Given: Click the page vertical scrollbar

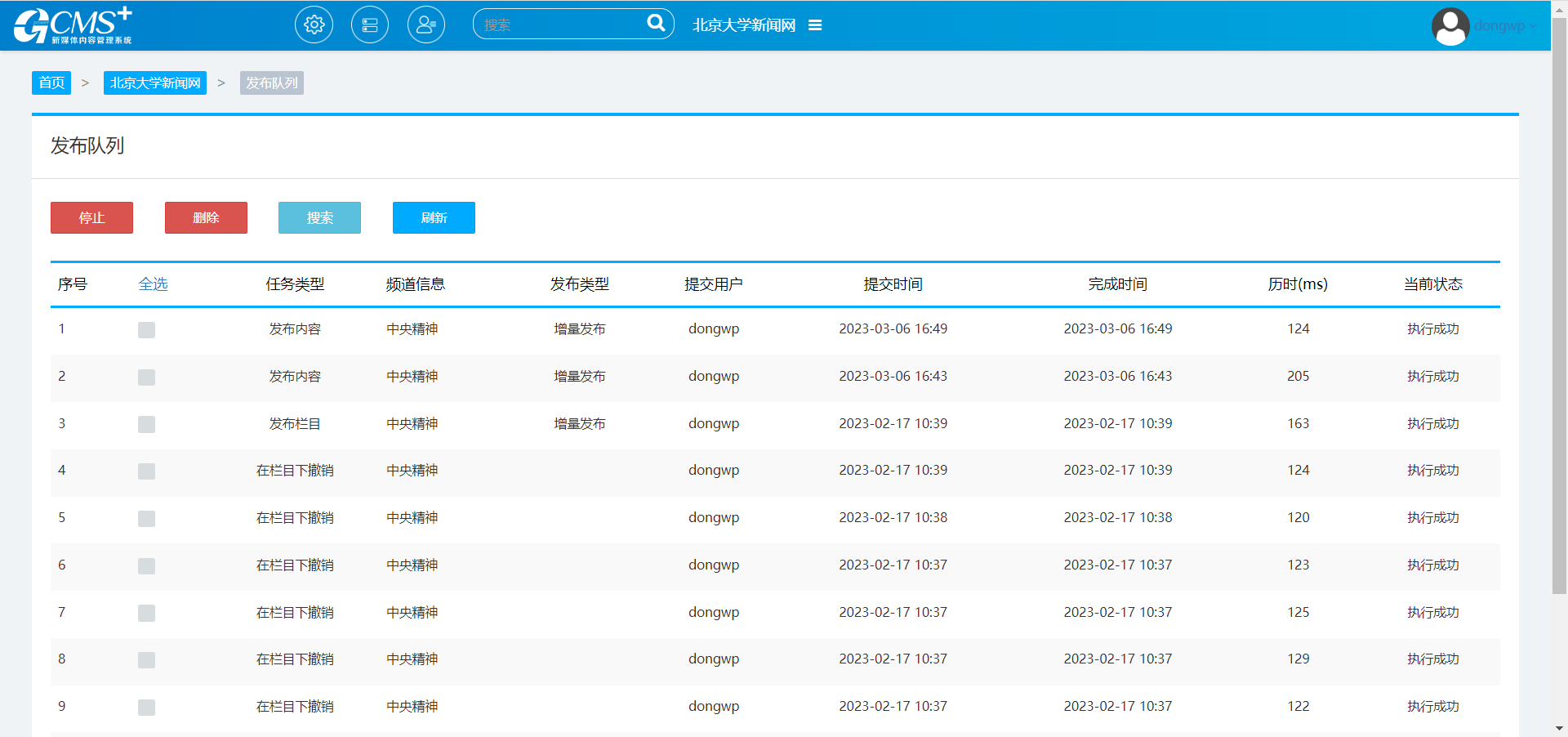Looking at the screenshot, I should (x=1559, y=327).
